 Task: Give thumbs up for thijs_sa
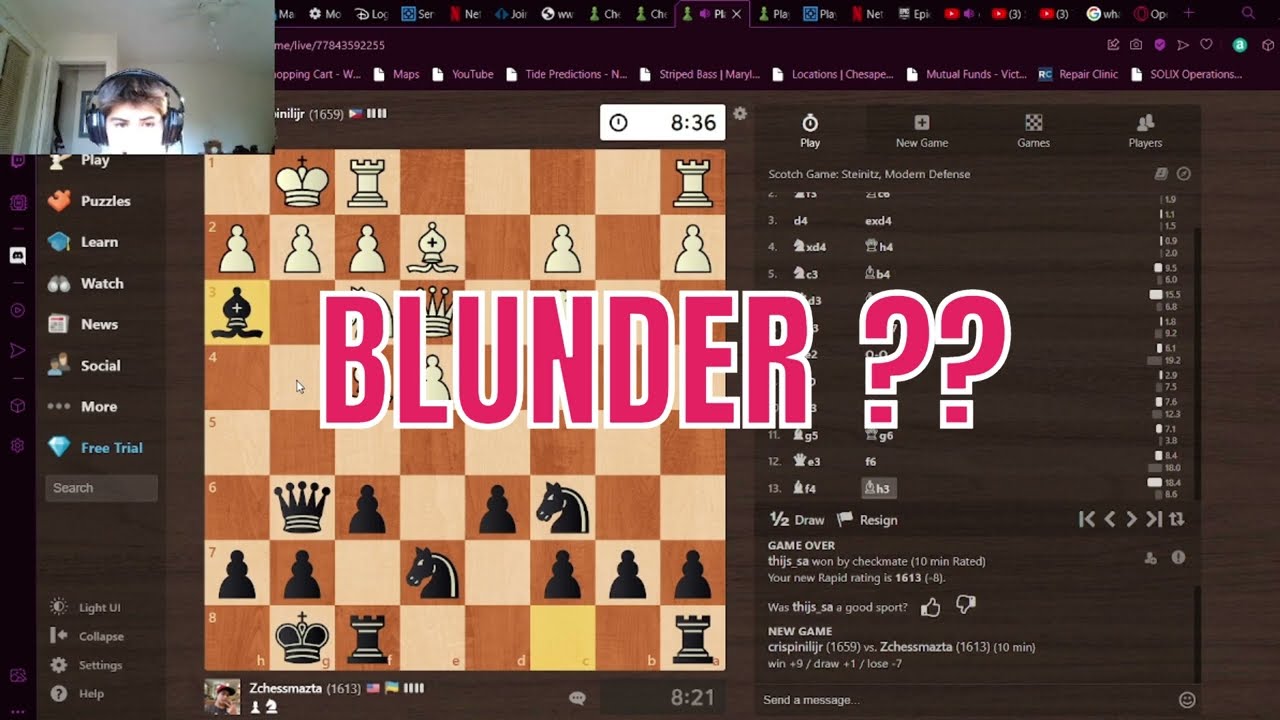click(x=930, y=606)
